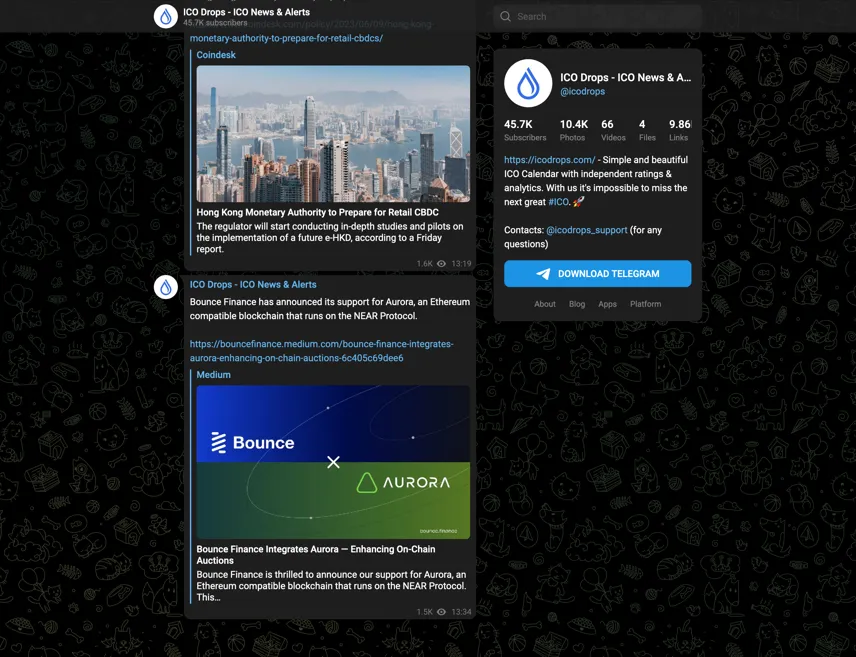Open the Blog footer link
This screenshot has height=657, width=856.
click(577, 304)
